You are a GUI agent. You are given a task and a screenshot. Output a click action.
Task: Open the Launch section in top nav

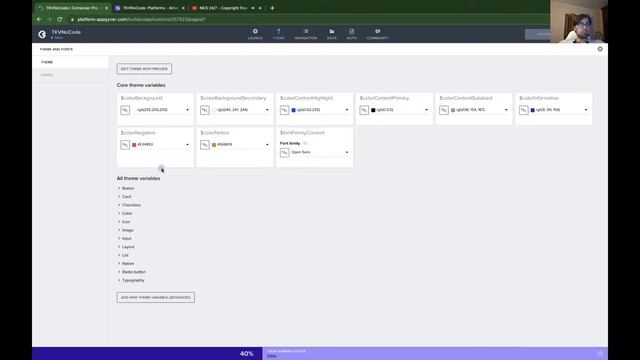point(255,34)
